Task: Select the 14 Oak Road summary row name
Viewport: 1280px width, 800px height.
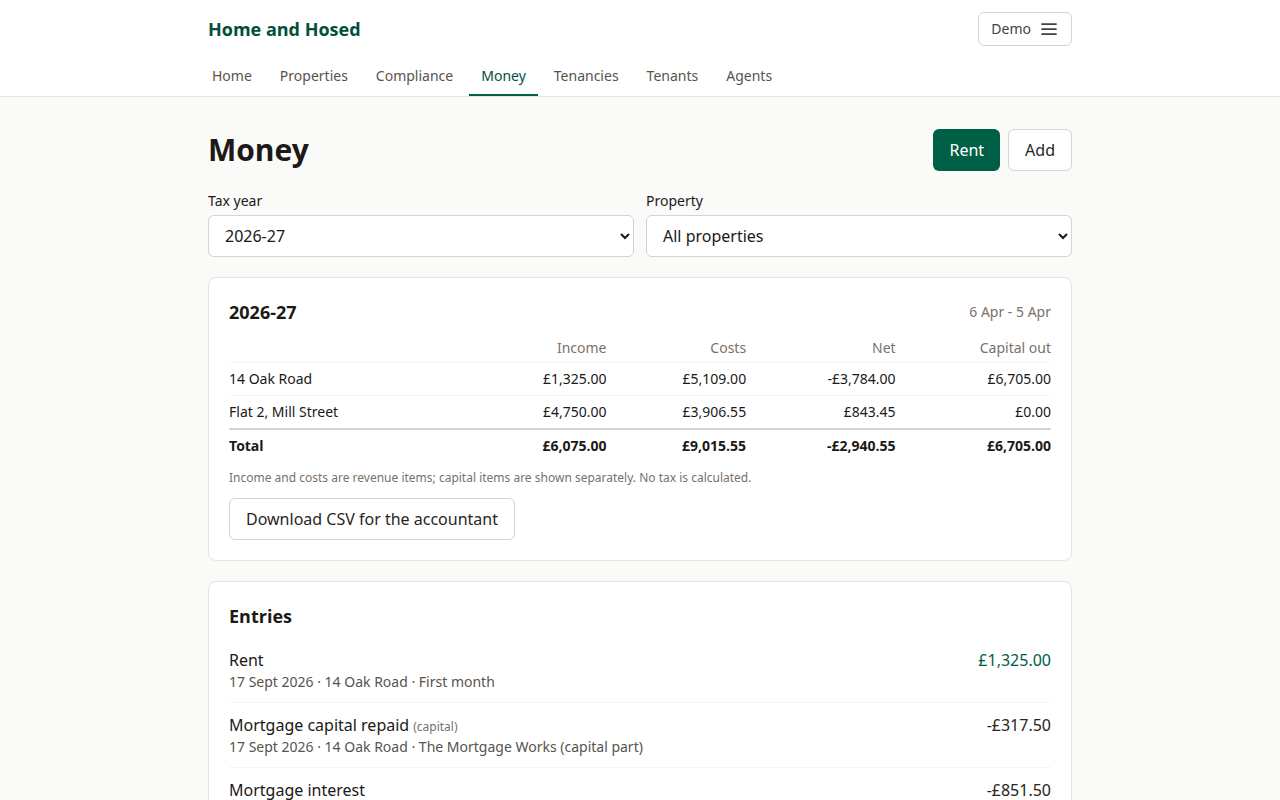Action: click(x=270, y=379)
